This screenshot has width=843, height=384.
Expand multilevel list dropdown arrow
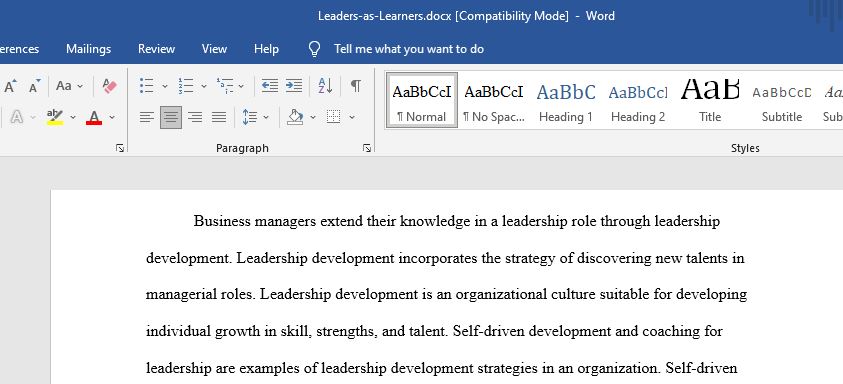point(241,86)
